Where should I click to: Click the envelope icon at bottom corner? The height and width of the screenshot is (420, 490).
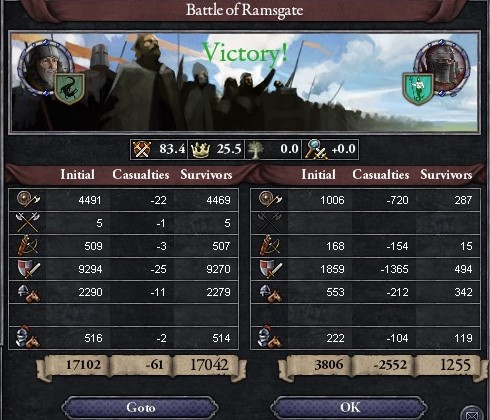[x=472, y=415]
